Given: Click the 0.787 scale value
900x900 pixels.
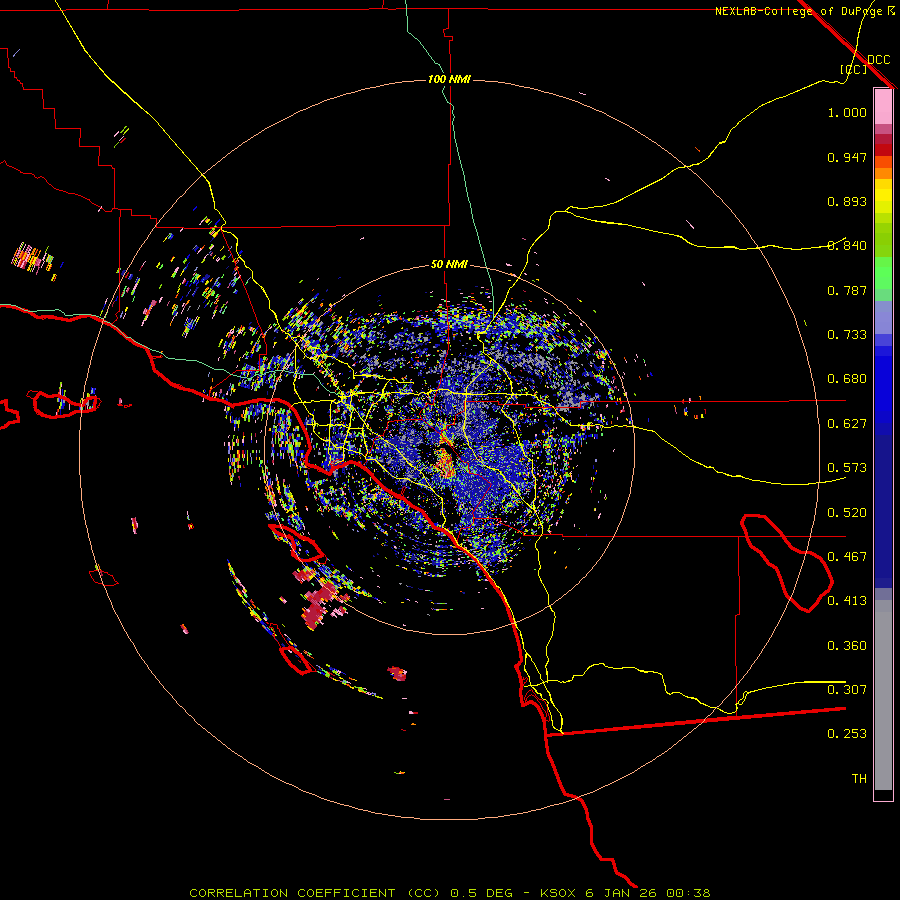Looking at the screenshot, I should tap(847, 290).
